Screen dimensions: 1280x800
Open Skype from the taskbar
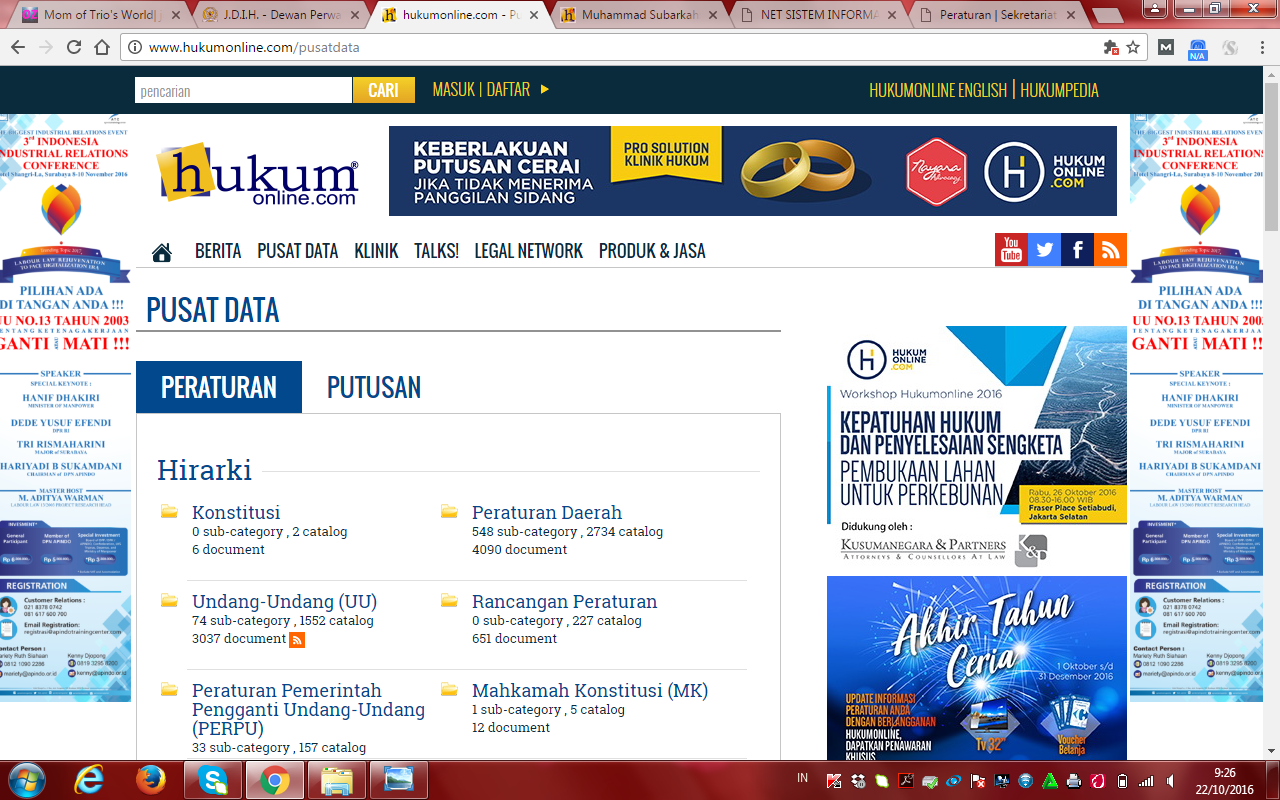(213, 780)
